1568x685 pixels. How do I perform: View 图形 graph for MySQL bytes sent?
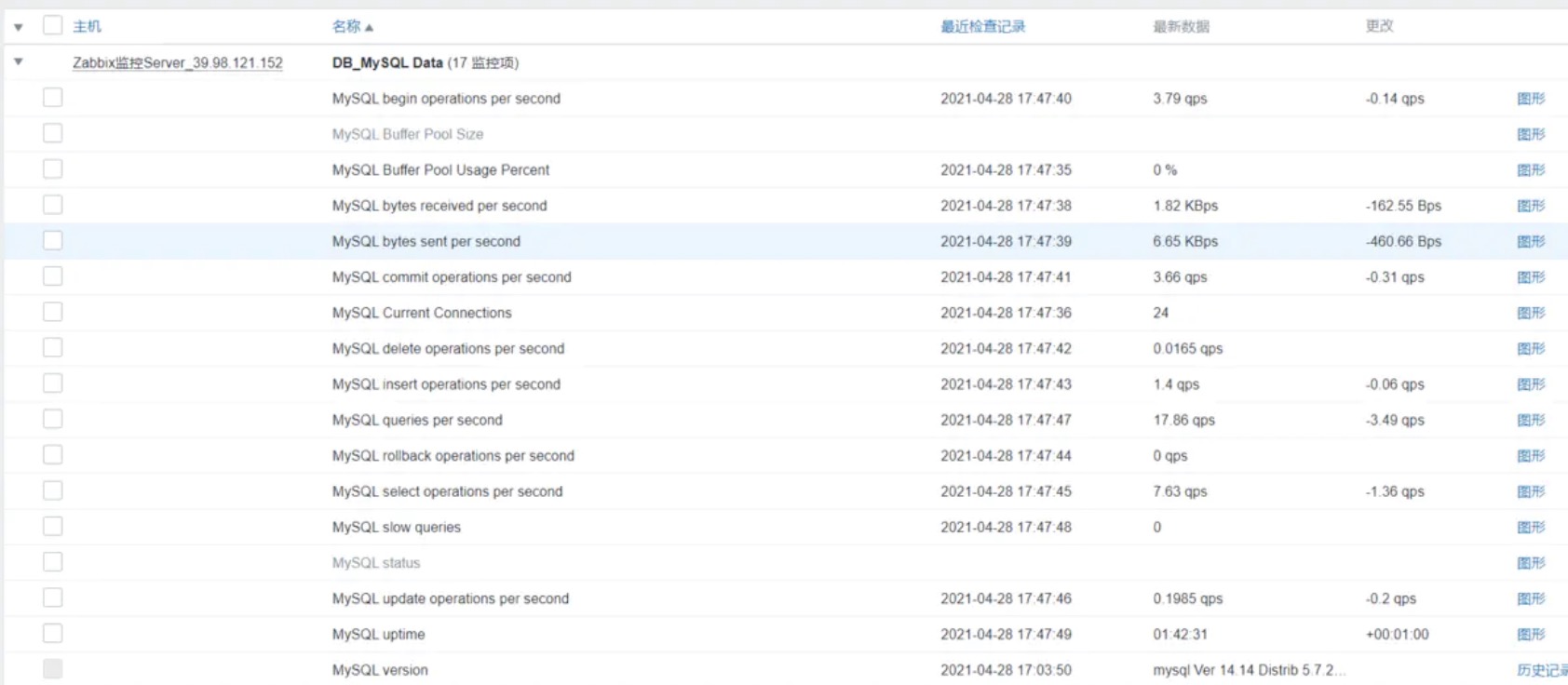click(x=1530, y=241)
